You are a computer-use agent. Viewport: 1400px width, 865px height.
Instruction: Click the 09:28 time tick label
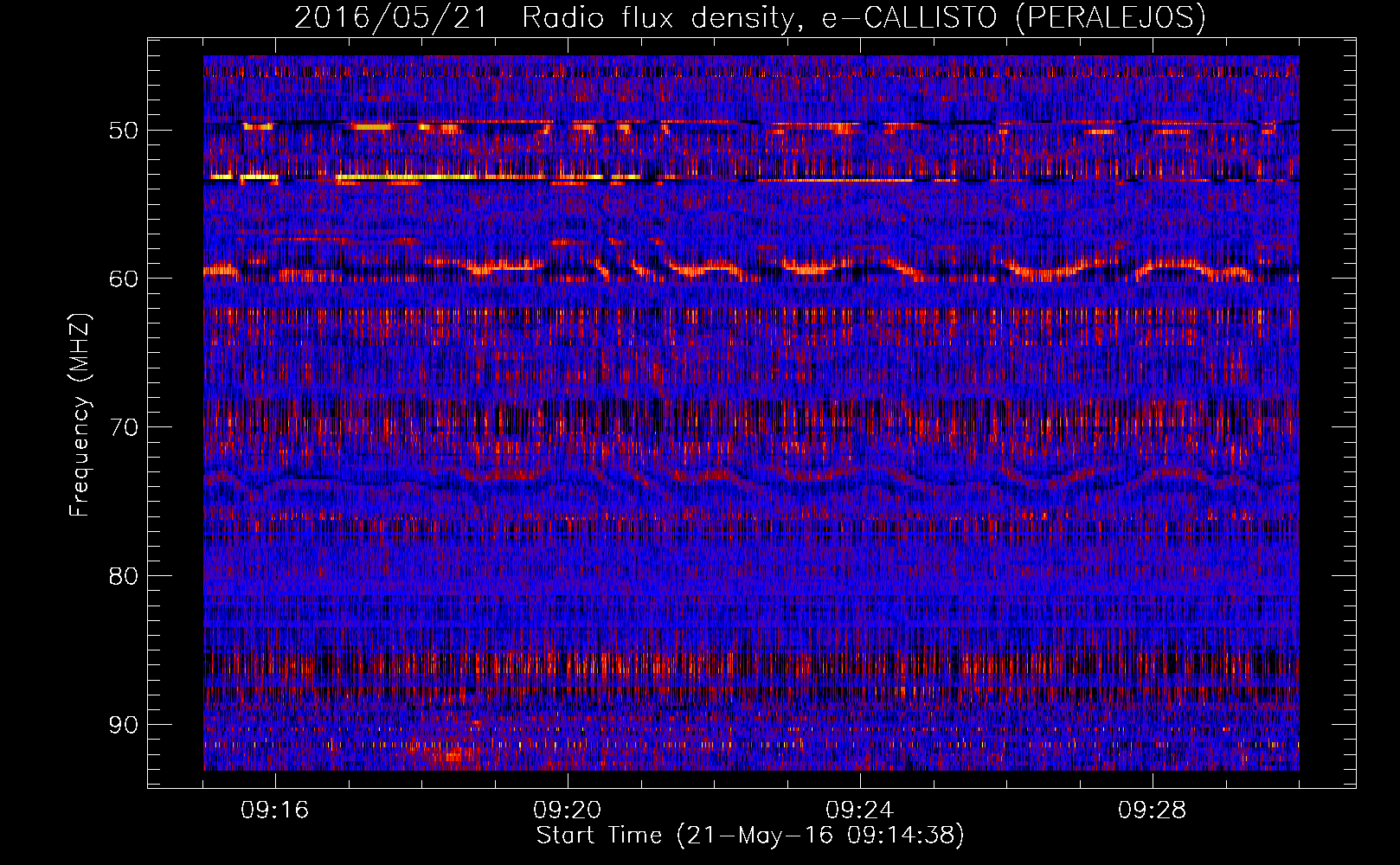click(1153, 811)
